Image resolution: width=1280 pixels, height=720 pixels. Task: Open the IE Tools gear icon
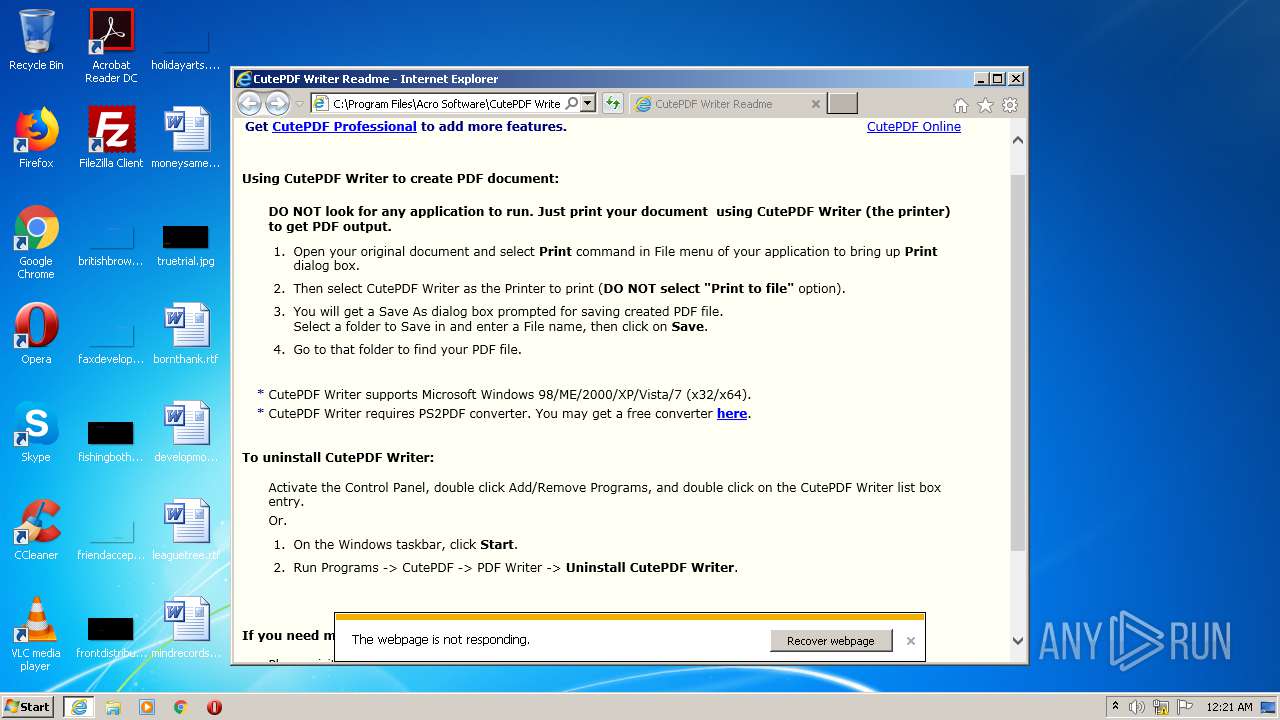1010,105
